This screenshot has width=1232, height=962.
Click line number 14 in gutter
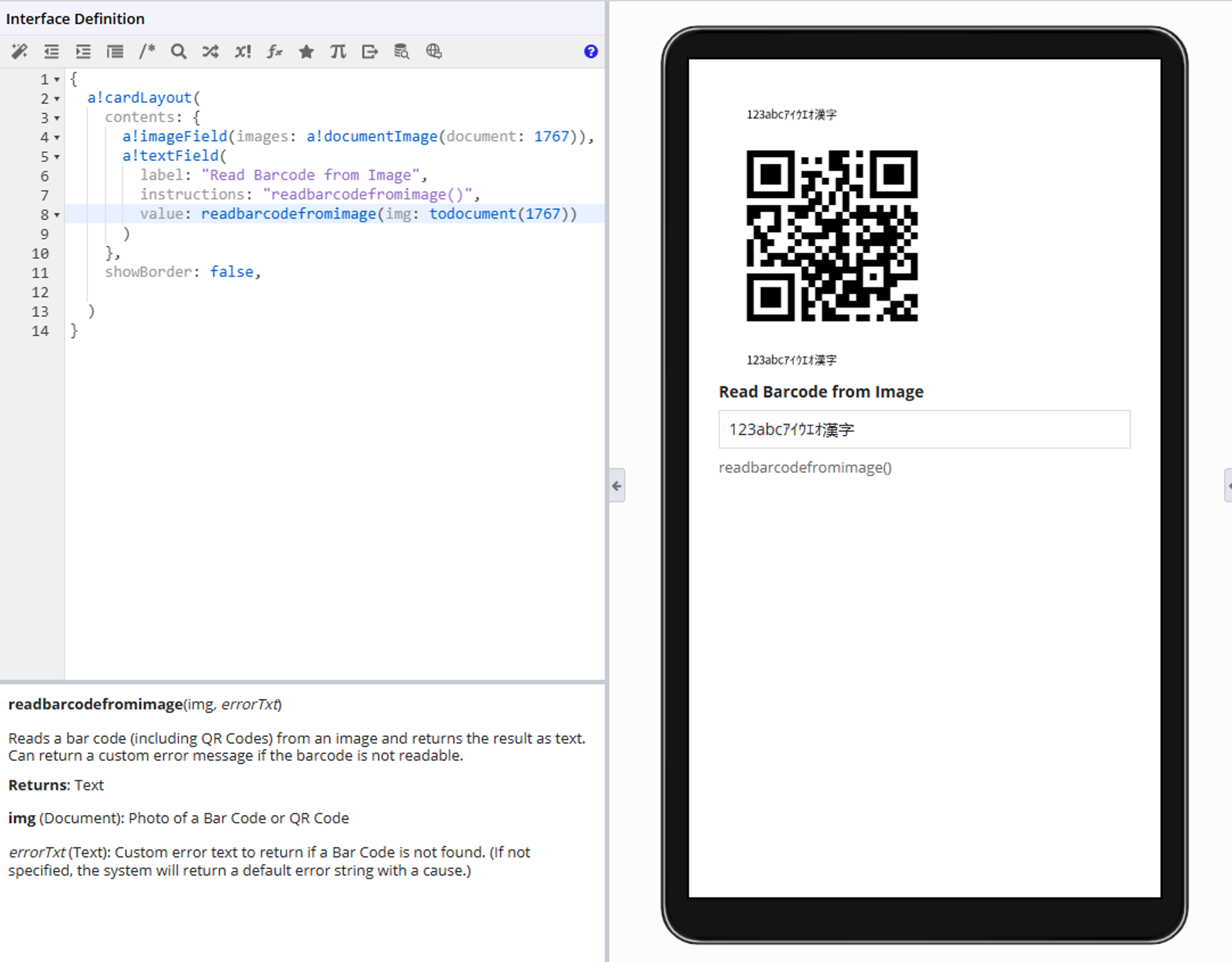tap(40, 331)
